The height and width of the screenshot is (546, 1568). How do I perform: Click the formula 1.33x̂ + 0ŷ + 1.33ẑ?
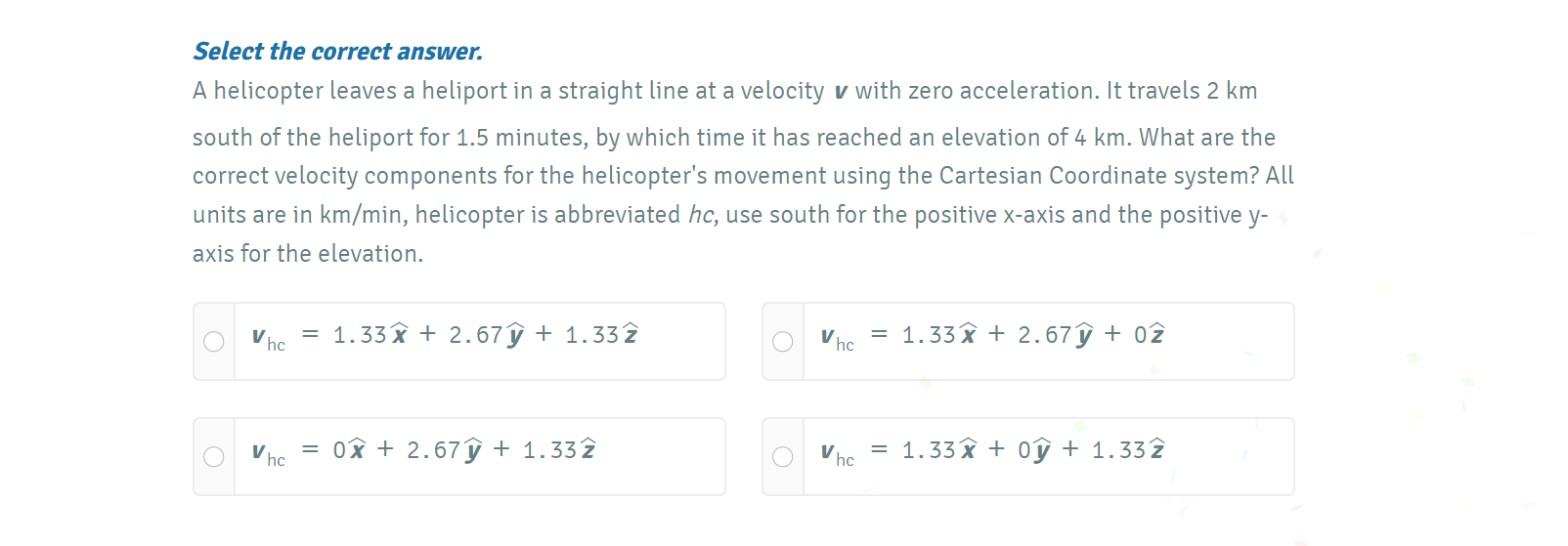point(1032,450)
